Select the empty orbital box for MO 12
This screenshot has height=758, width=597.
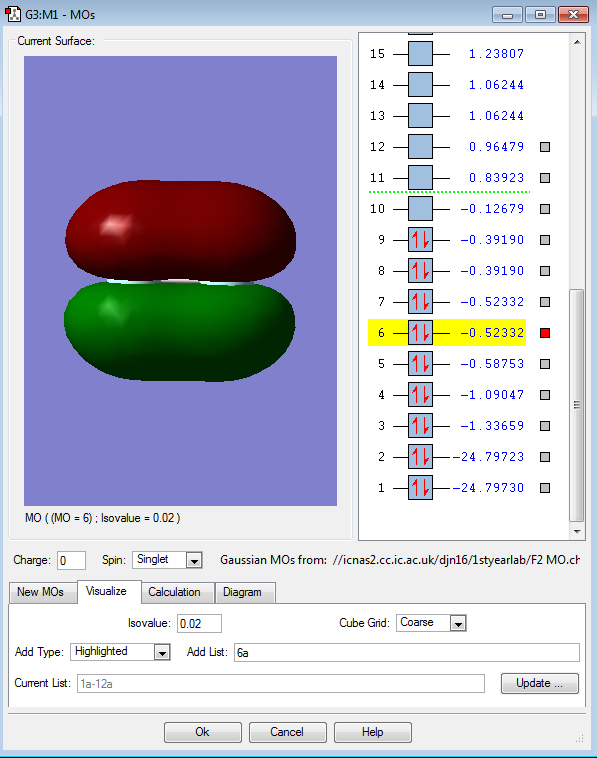tap(420, 147)
